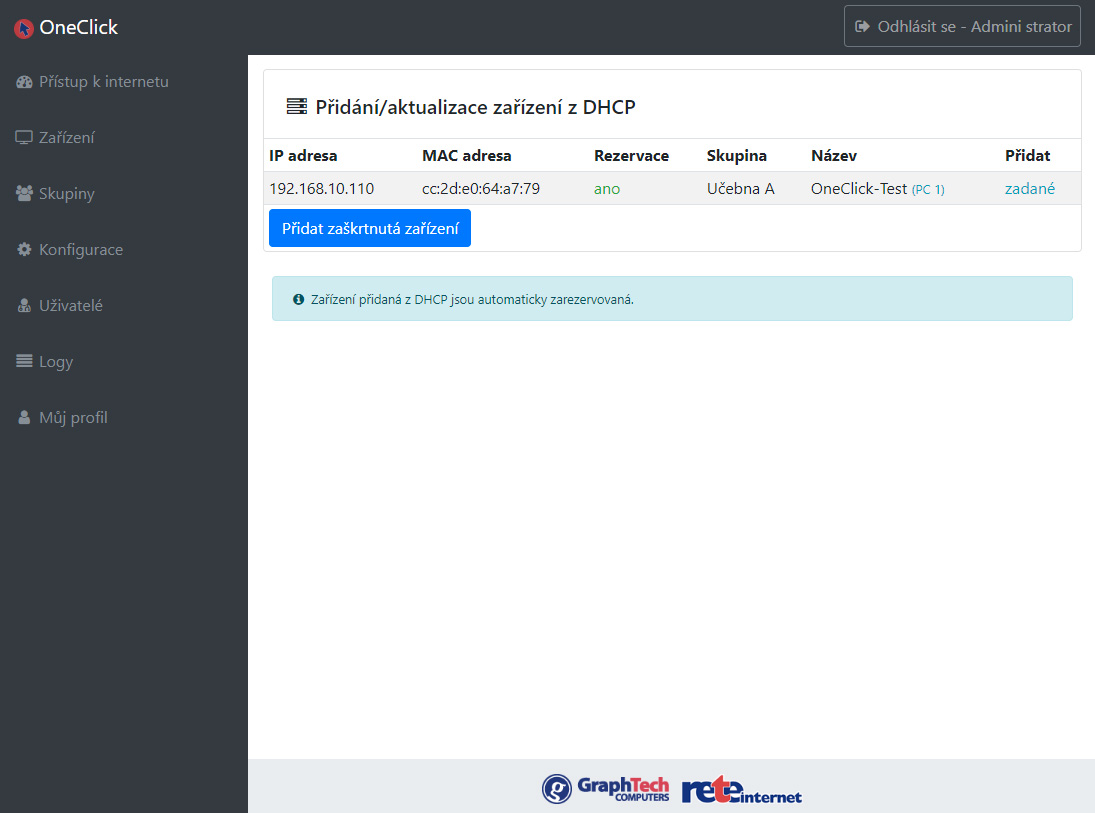The width and height of the screenshot is (1095, 813).
Task: Open the Uživatelé section
Action: [x=71, y=305]
